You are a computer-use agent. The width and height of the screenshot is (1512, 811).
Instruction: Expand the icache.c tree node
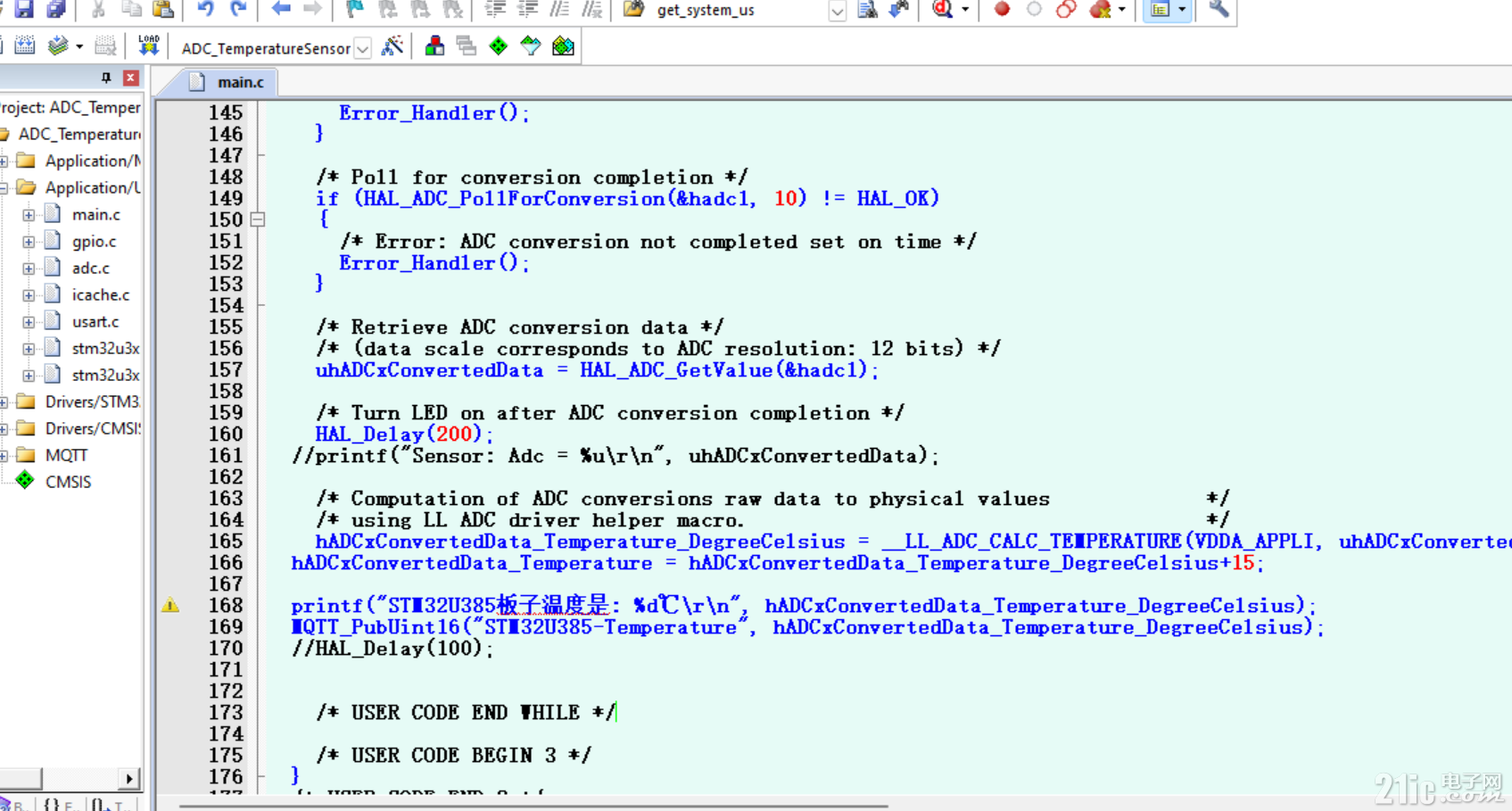click(29, 295)
